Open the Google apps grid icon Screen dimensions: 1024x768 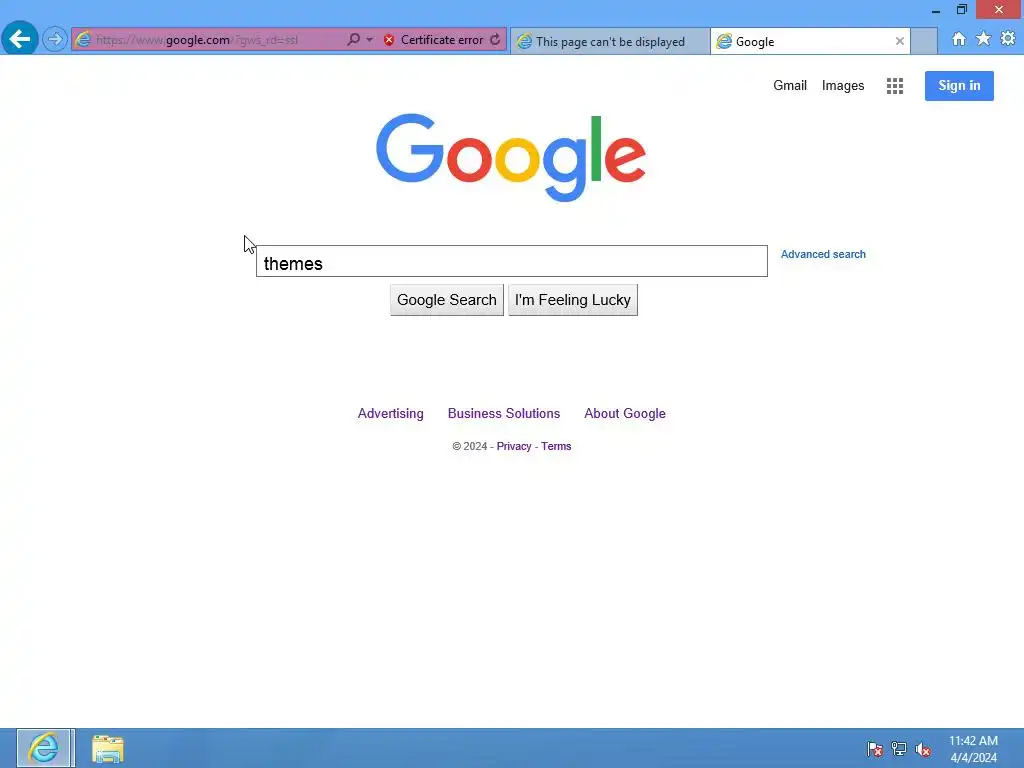click(x=895, y=86)
